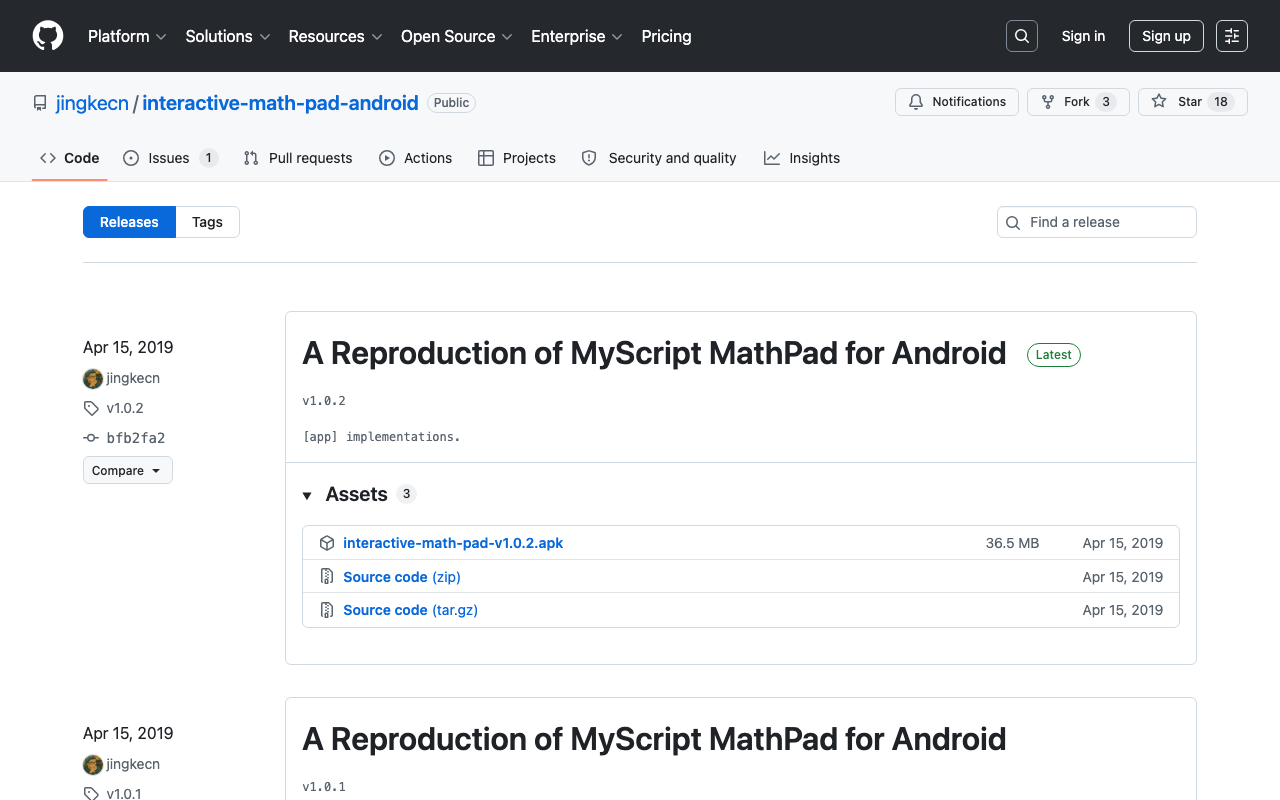Image resolution: width=1280 pixels, height=800 pixels.
Task: Click the repository icon beside jingkecn
Action: pos(40,103)
